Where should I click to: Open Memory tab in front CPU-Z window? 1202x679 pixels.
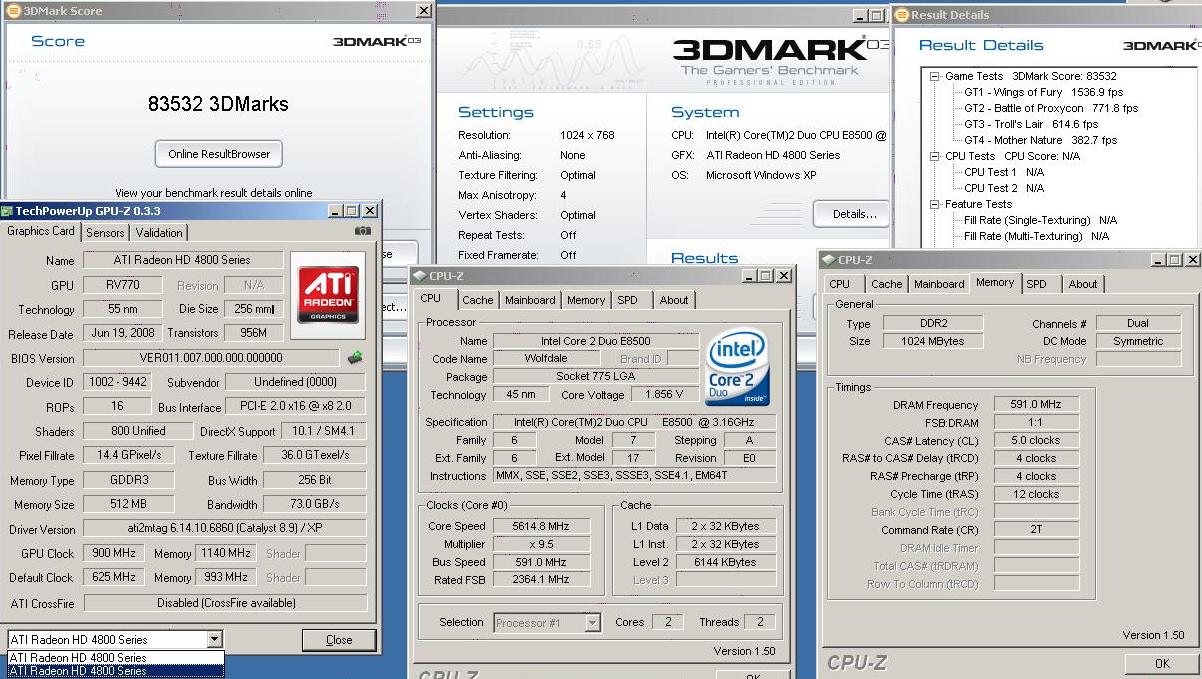click(x=585, y=300)
